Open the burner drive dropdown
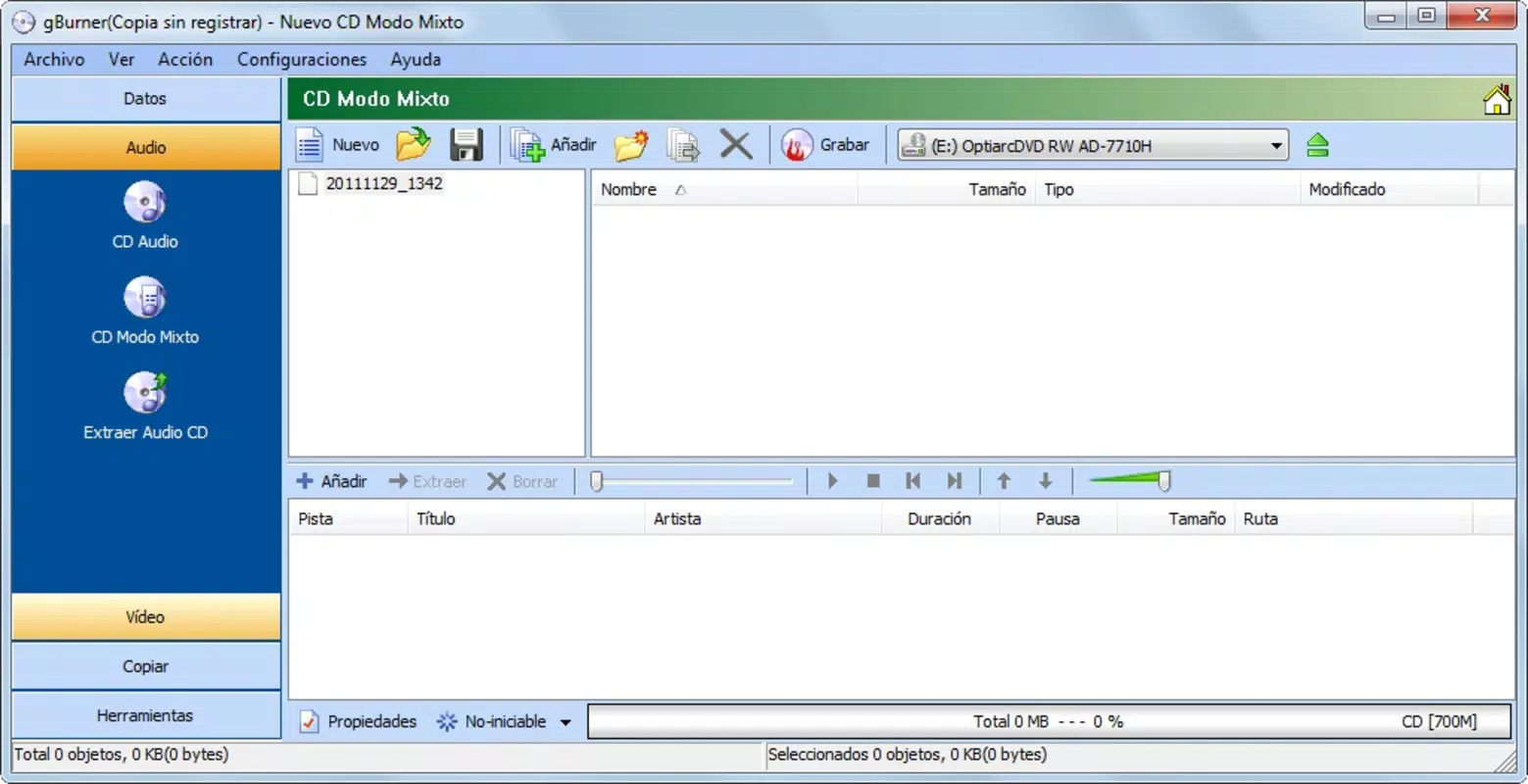The width and height of the screenshot is (1528, 784). (x=1276, y=146)
